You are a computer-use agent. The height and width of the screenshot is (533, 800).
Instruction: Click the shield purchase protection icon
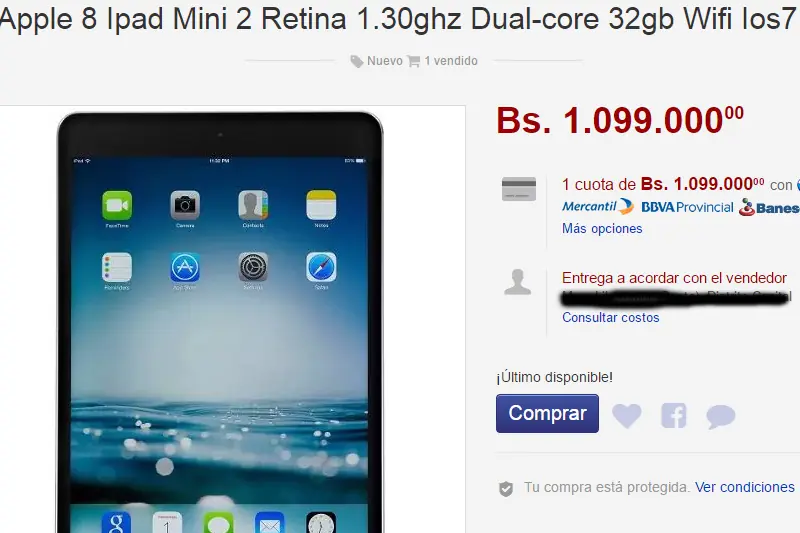tap(506, 489)
